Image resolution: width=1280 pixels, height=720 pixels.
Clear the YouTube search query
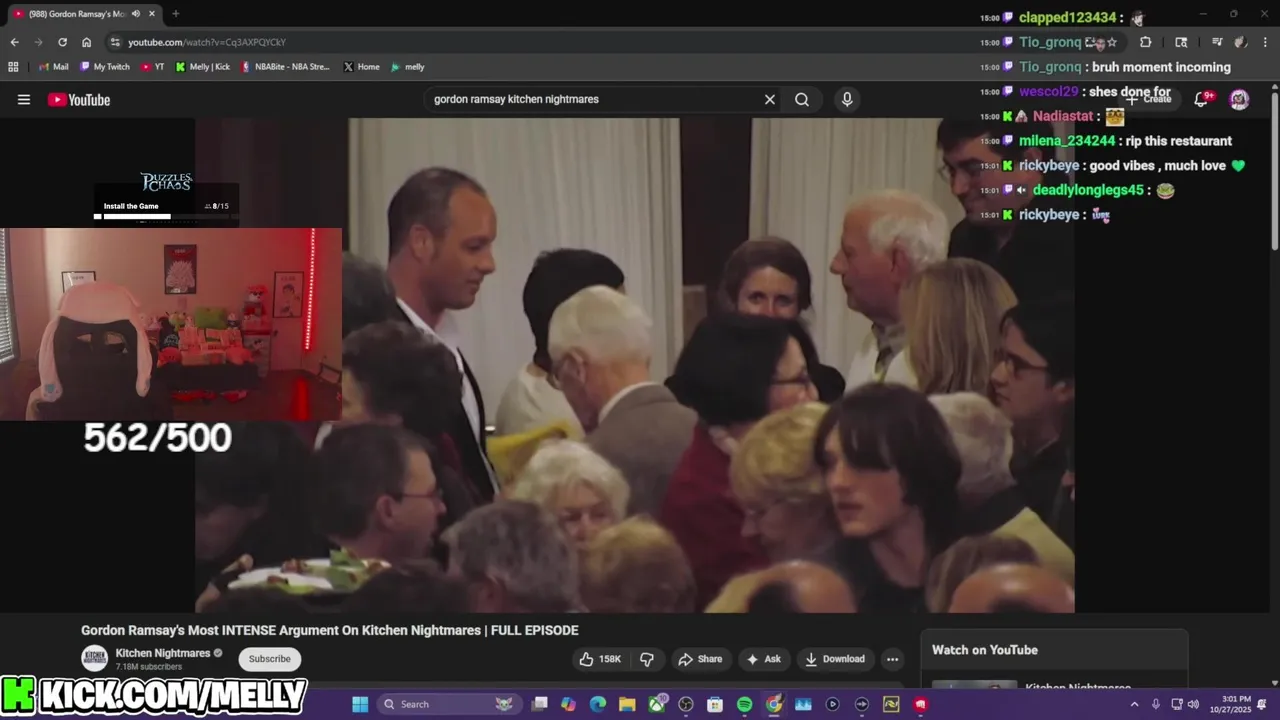770,99
